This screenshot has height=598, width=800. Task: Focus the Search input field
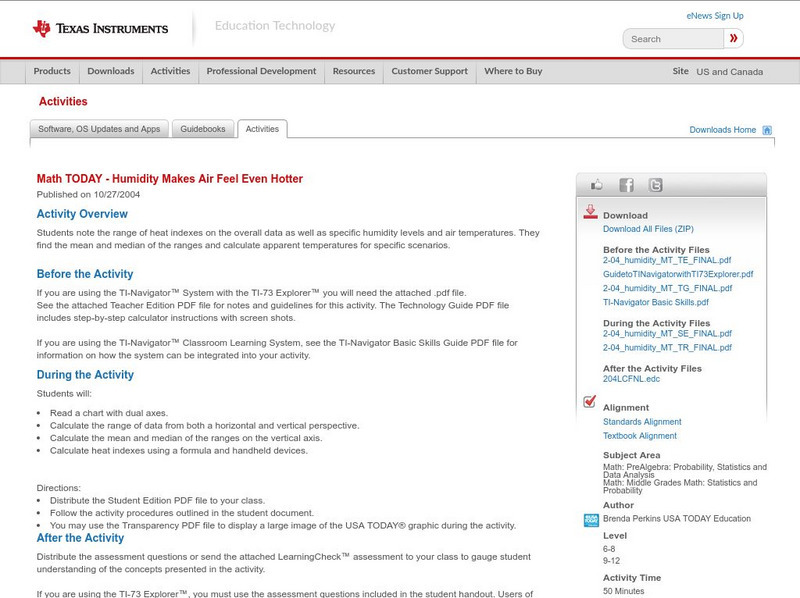(673, 39)
